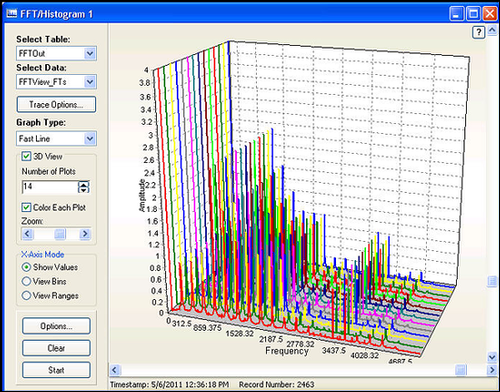Open the Select Table dropdown showing FFTOut

pos(56,53)
